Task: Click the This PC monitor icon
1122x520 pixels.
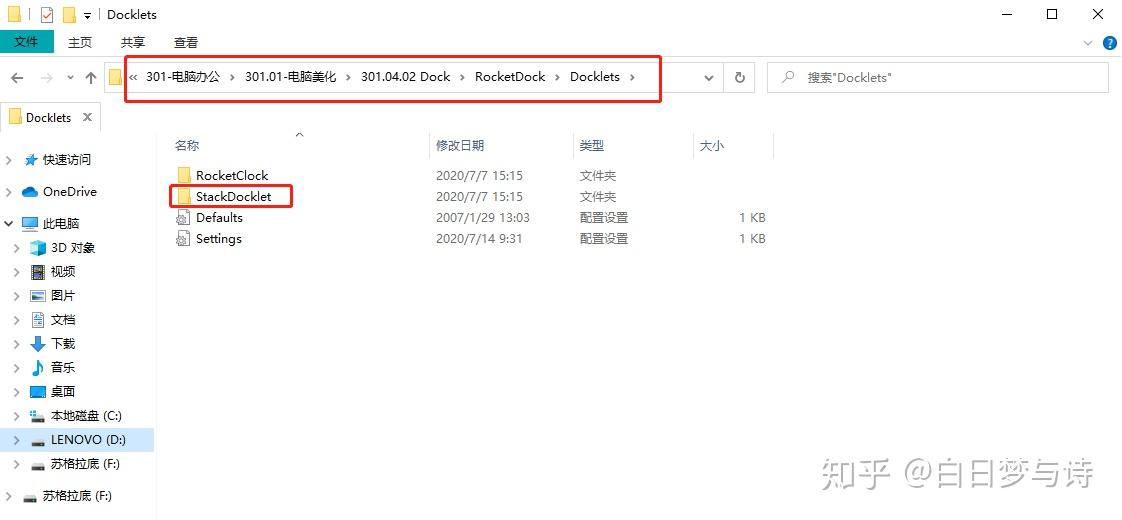Action: (x=29, y=224)
